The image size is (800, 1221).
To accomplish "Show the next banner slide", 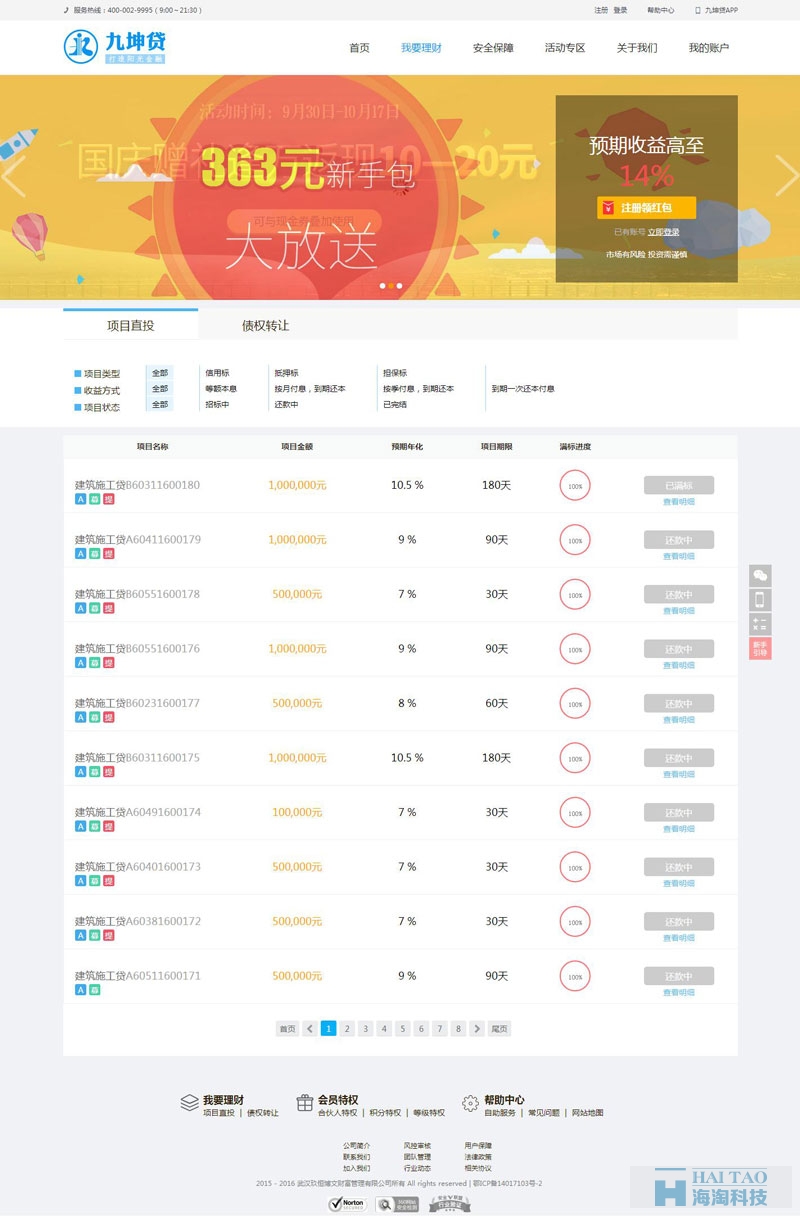I will (x=786, y=176).
